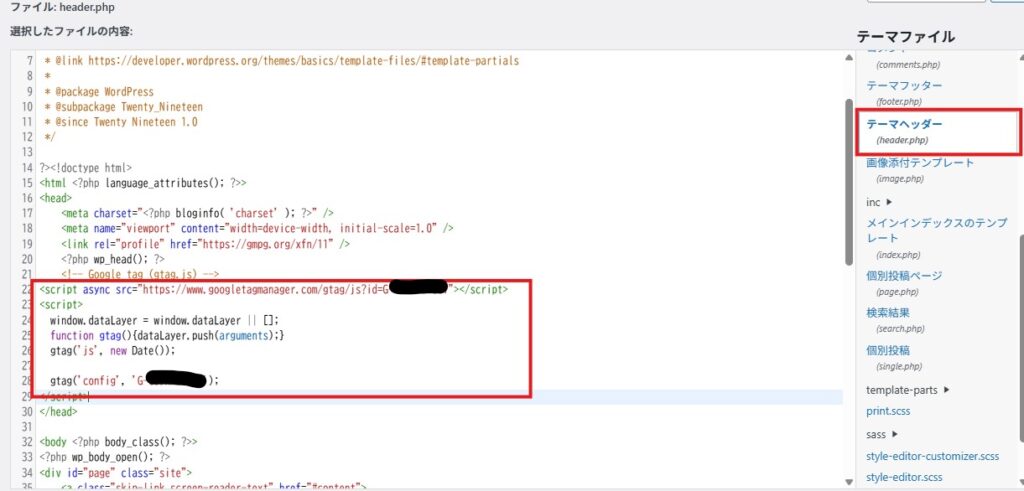Click the code editor vertical scrollbar thumb
Viewport: 1024px width, 491px height.
(848, 182)
